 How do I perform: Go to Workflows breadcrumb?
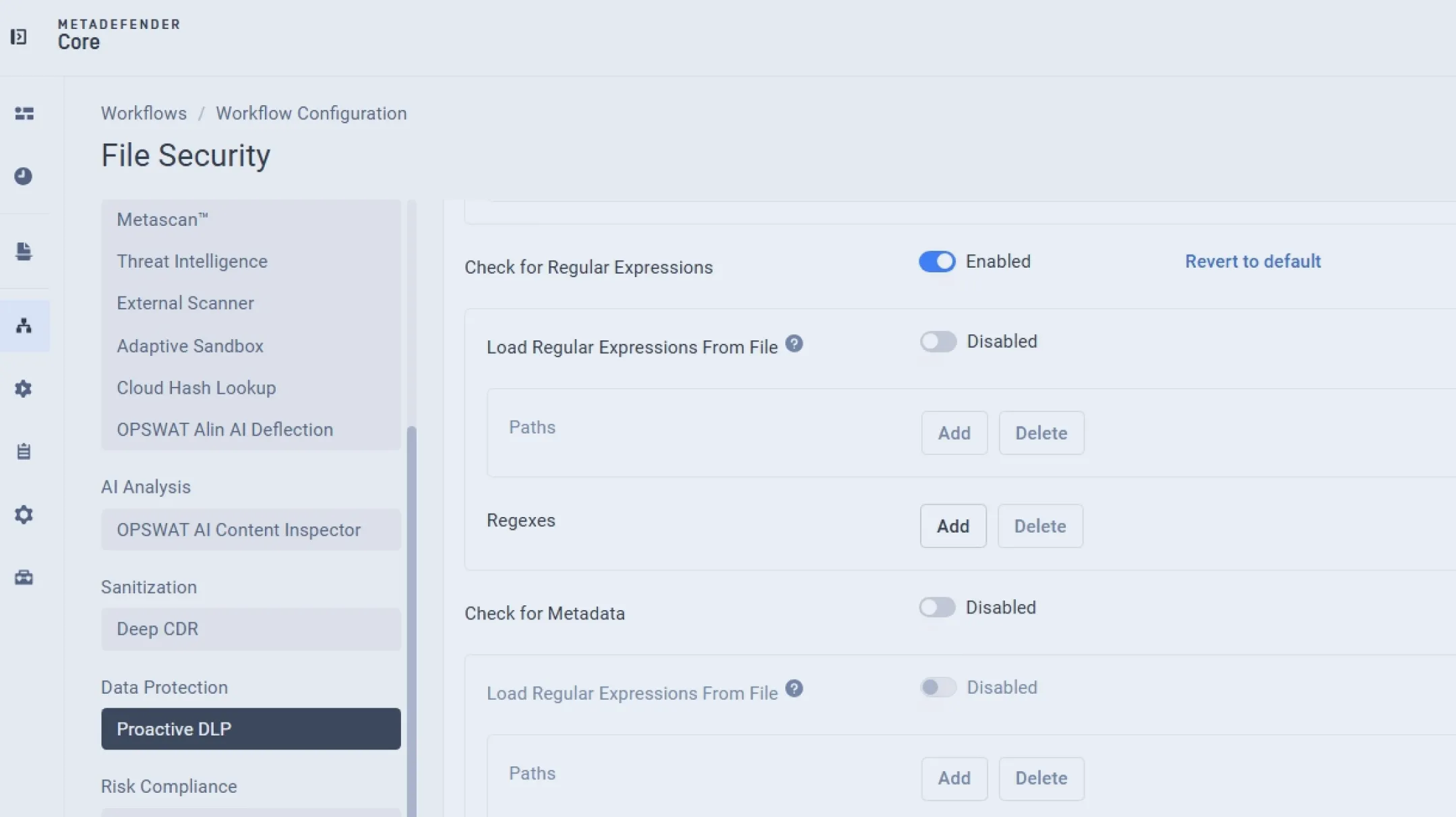click(x=144, y=113)
